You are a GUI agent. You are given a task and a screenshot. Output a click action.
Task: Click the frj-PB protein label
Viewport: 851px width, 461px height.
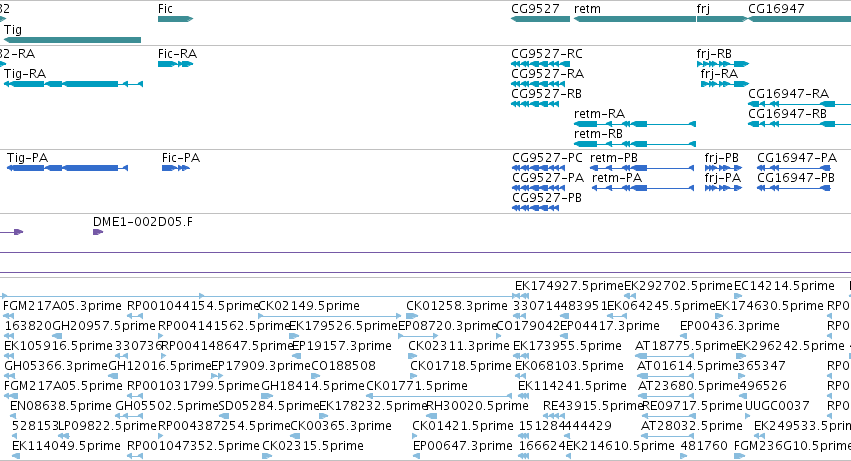point(722,158)
